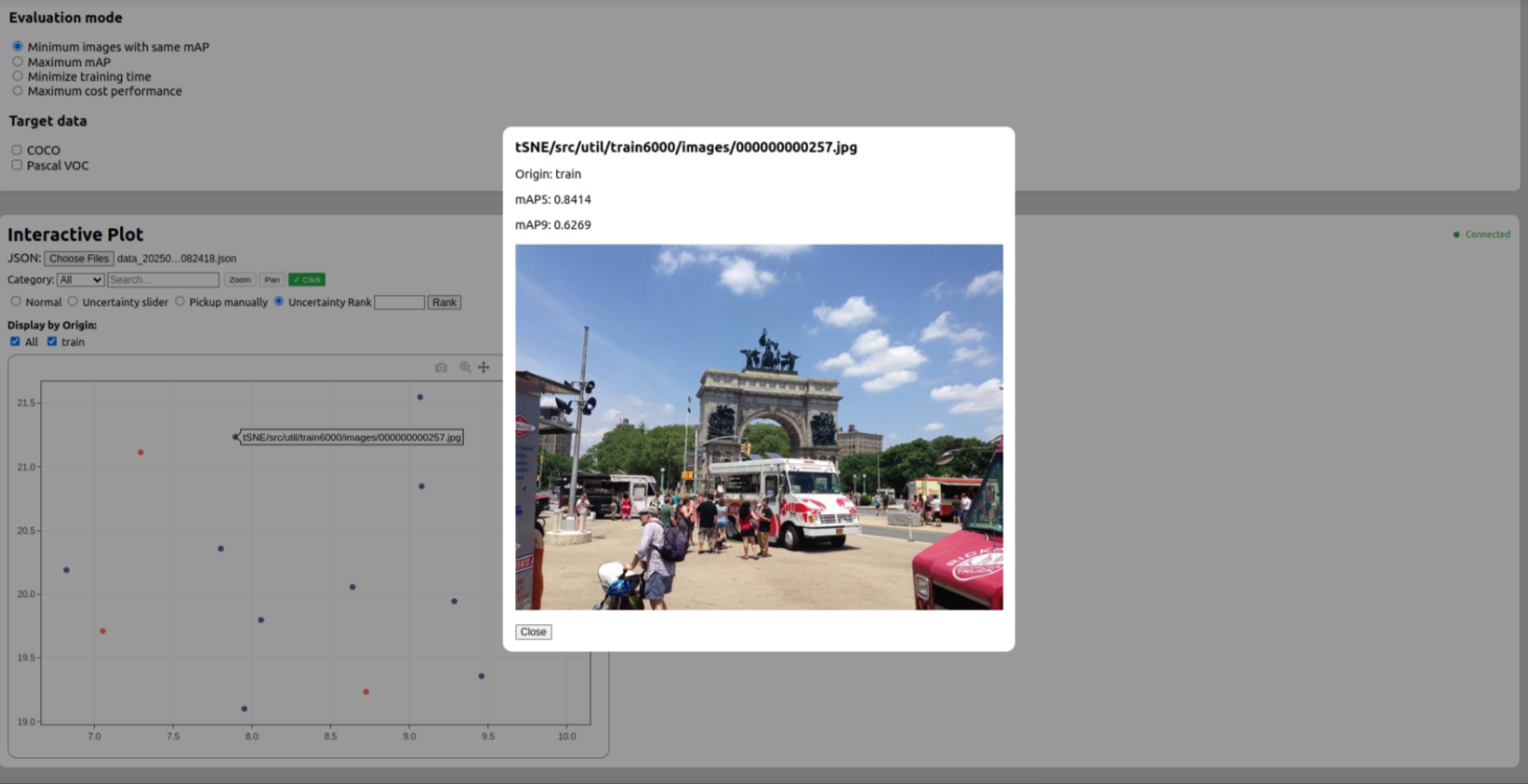Select Maximum mAP evaluation mode
Viewport: 1528px width, 784px height.
coord(17,62)
